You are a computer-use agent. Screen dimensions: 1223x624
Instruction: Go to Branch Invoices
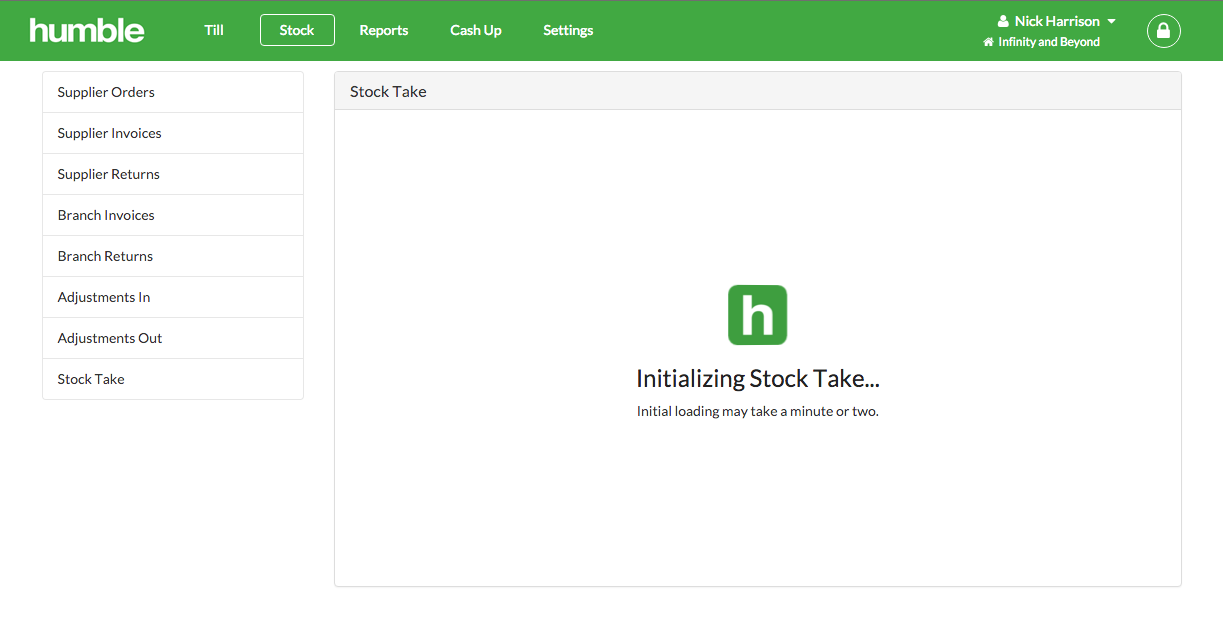pyautogui.click(x=173, y=215)
